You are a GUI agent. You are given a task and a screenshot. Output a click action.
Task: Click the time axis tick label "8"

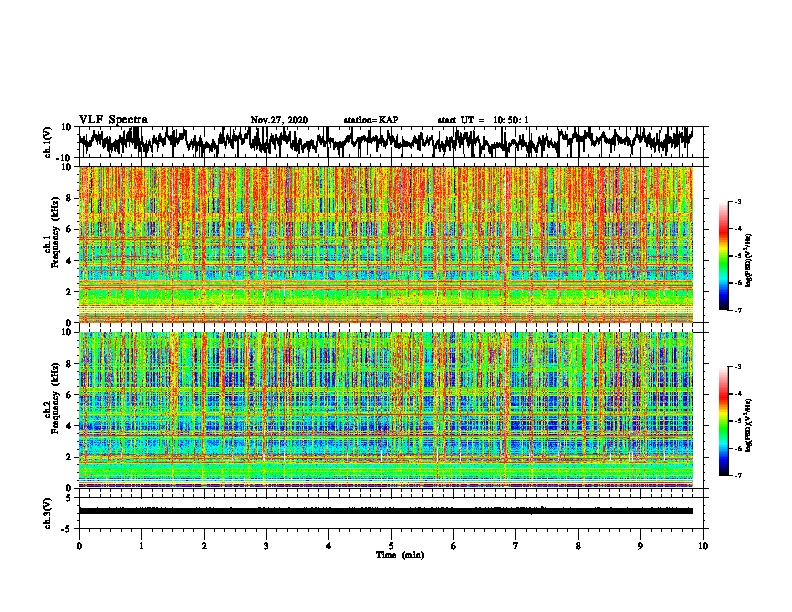click(x=578, y=546)
